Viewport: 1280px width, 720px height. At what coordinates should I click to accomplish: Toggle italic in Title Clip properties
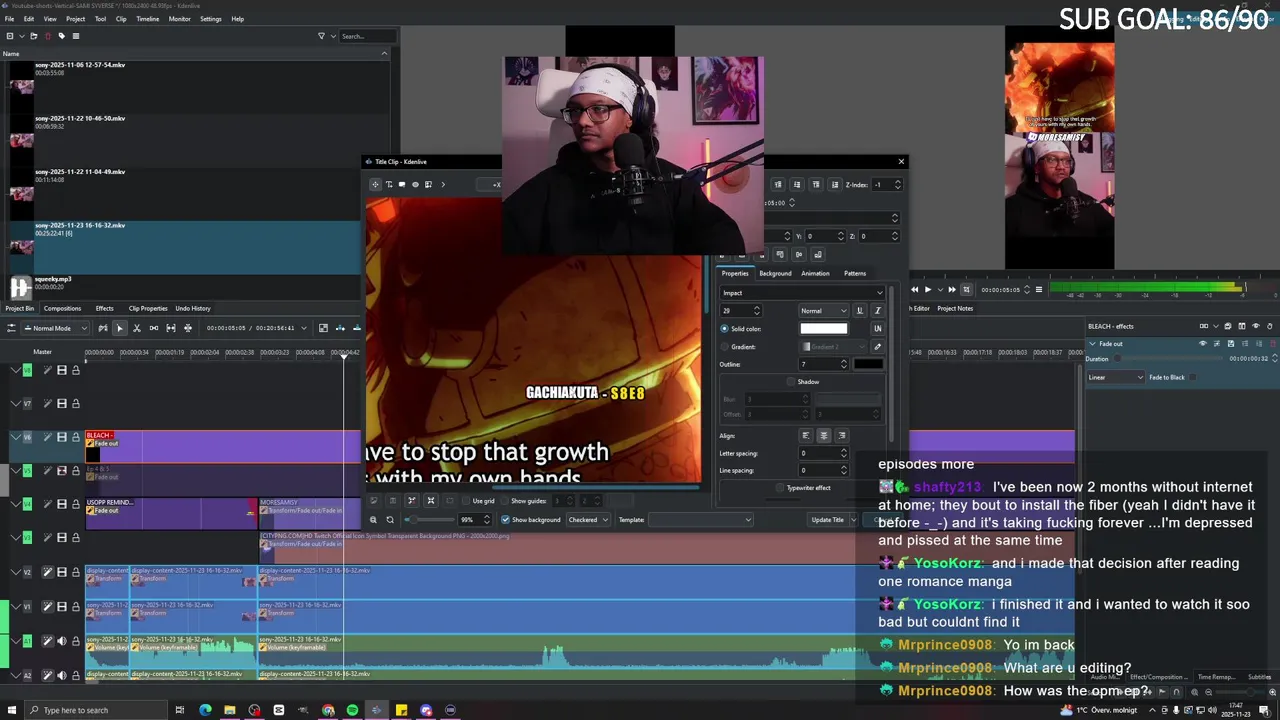[x=878, y=310]
